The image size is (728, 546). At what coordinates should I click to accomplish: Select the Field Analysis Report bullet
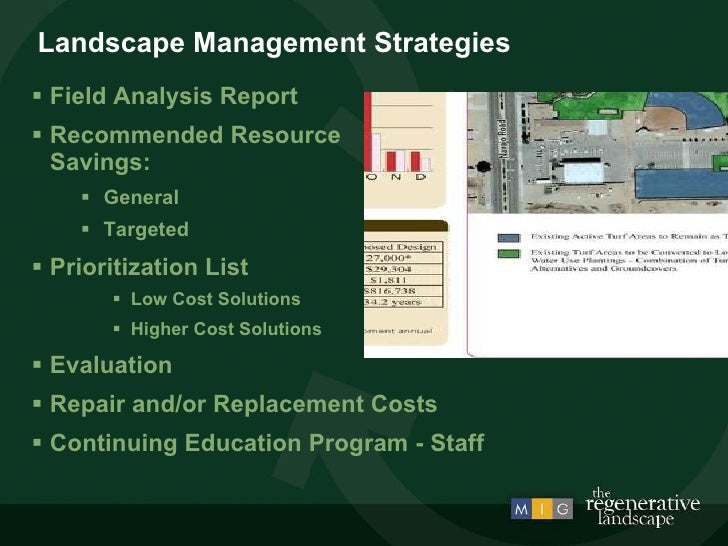pos(174,97)
